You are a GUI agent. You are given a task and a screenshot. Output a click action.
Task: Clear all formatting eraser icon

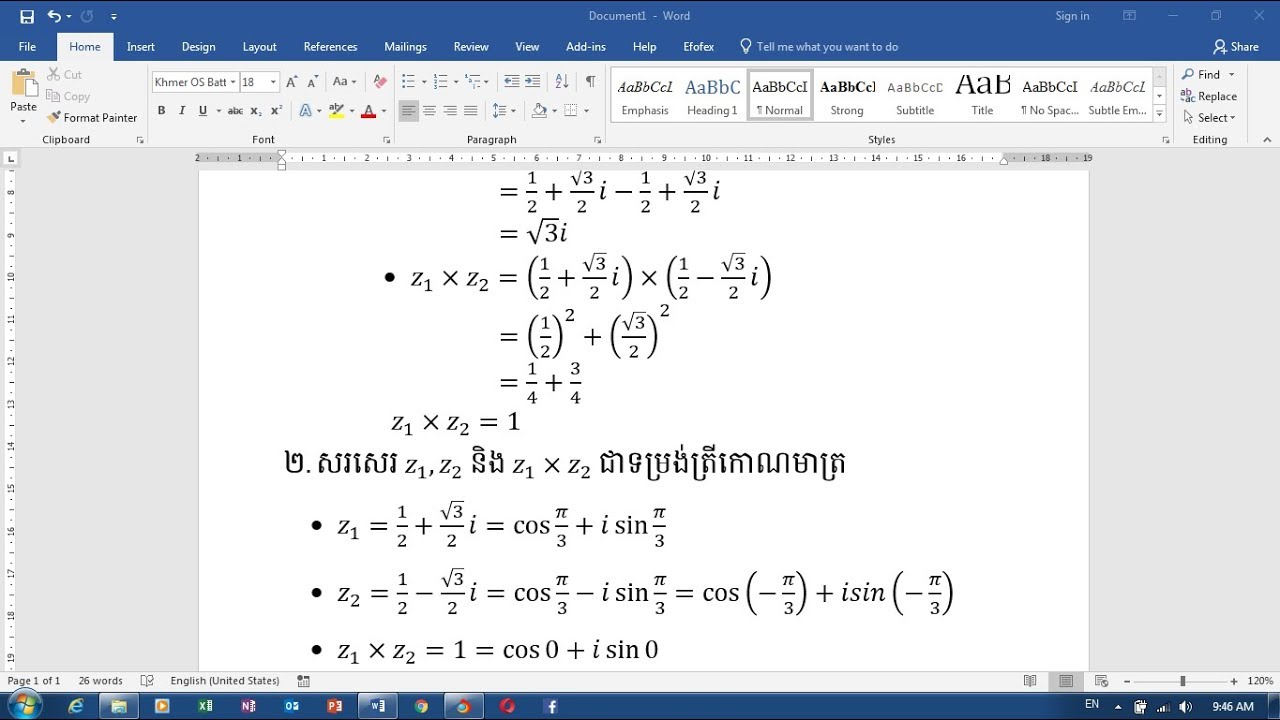[x=379, y=82]
